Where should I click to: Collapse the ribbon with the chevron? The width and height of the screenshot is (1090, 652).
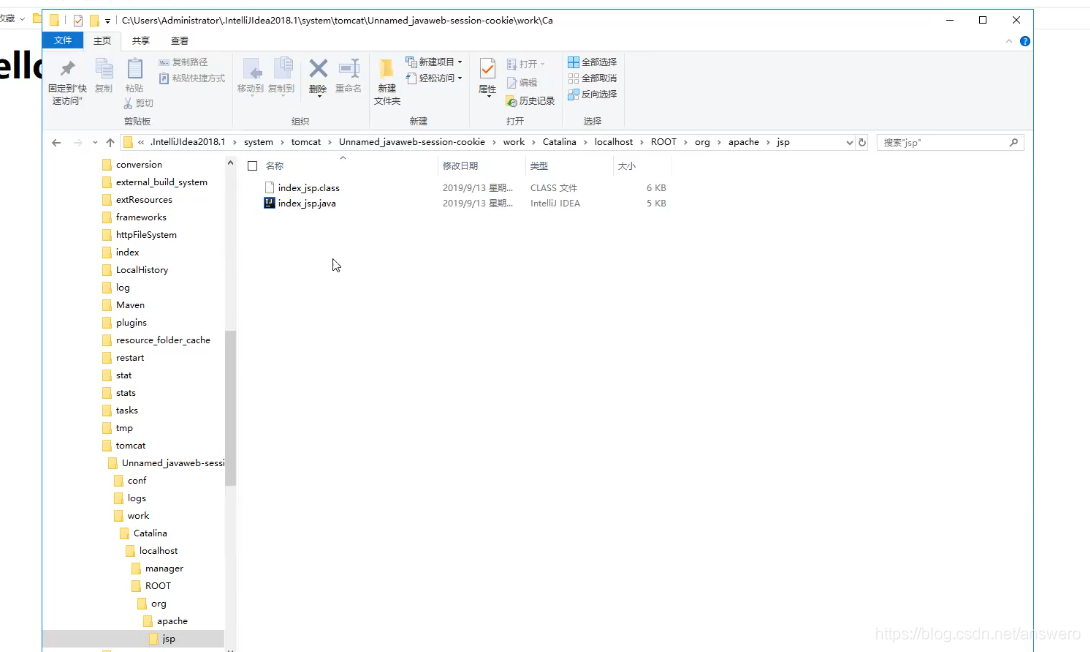(x=1009, y=41)
